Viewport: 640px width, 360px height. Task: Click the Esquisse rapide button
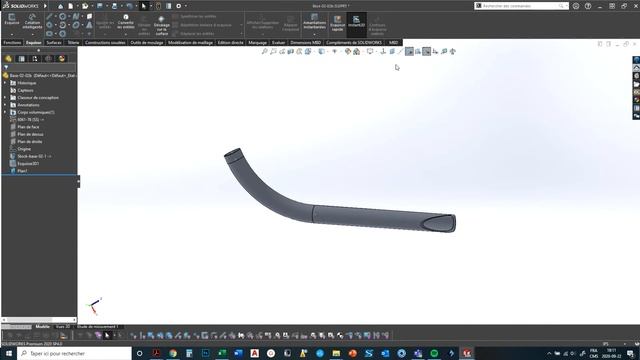(338, 24)
